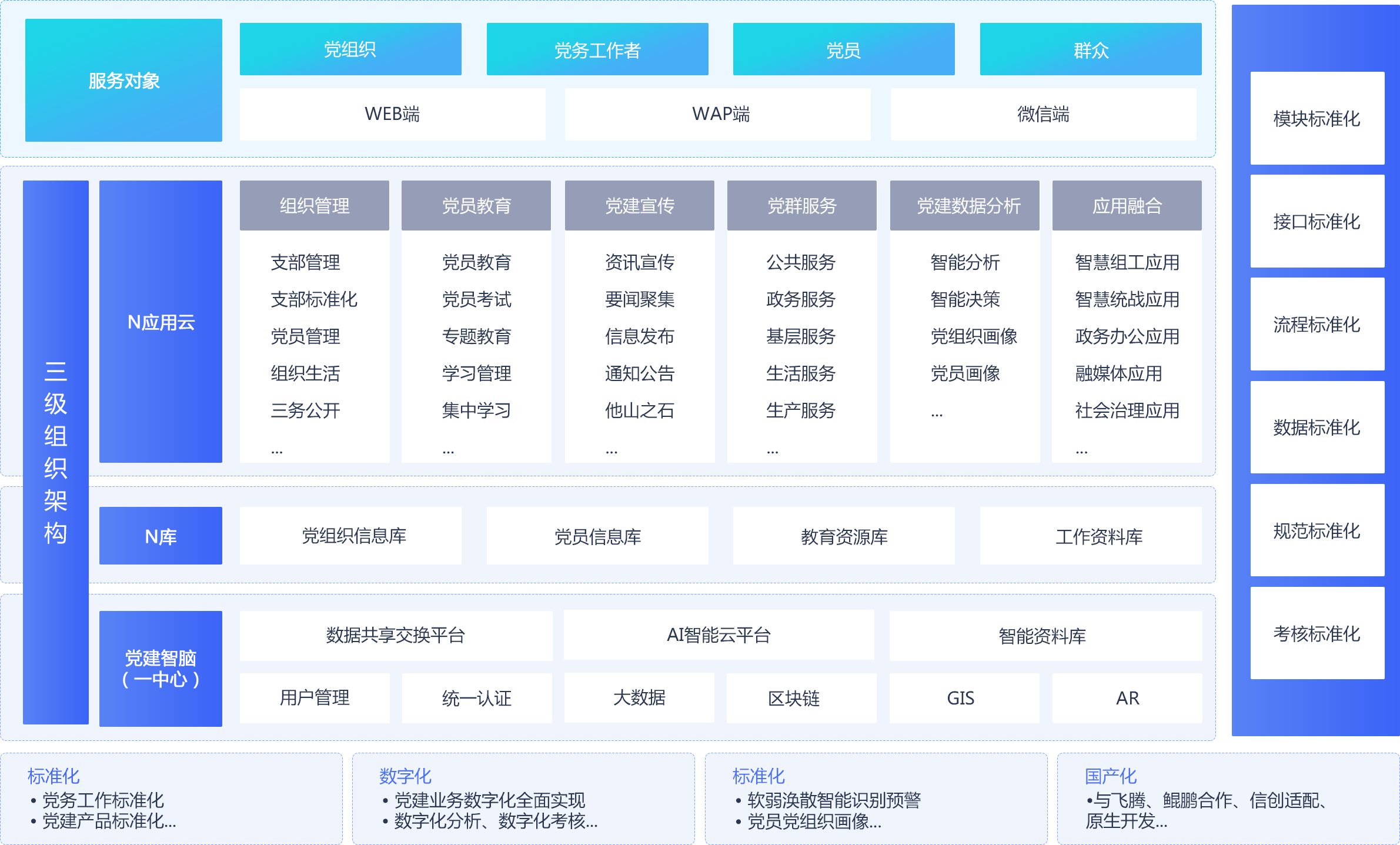Click the WEB端 platform box
1400x845 pixels.
tap(392, 114)
